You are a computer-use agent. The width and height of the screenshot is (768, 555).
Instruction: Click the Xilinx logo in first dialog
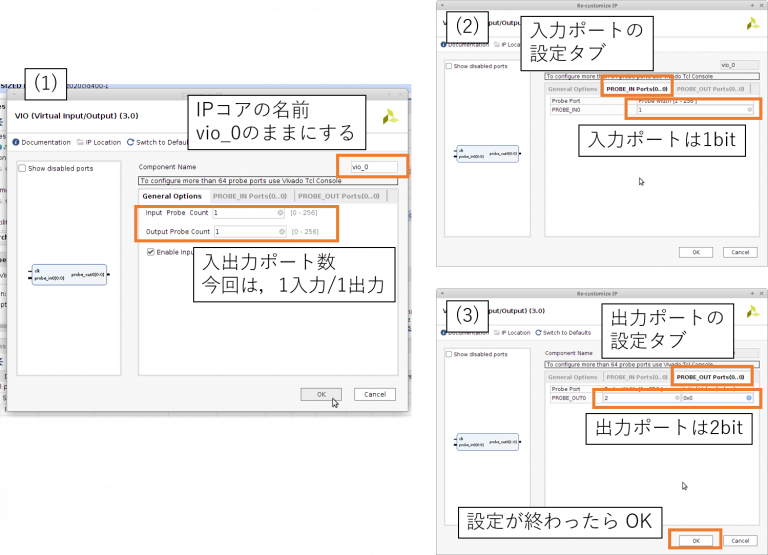pyautogui.click(x=390, y=116)
